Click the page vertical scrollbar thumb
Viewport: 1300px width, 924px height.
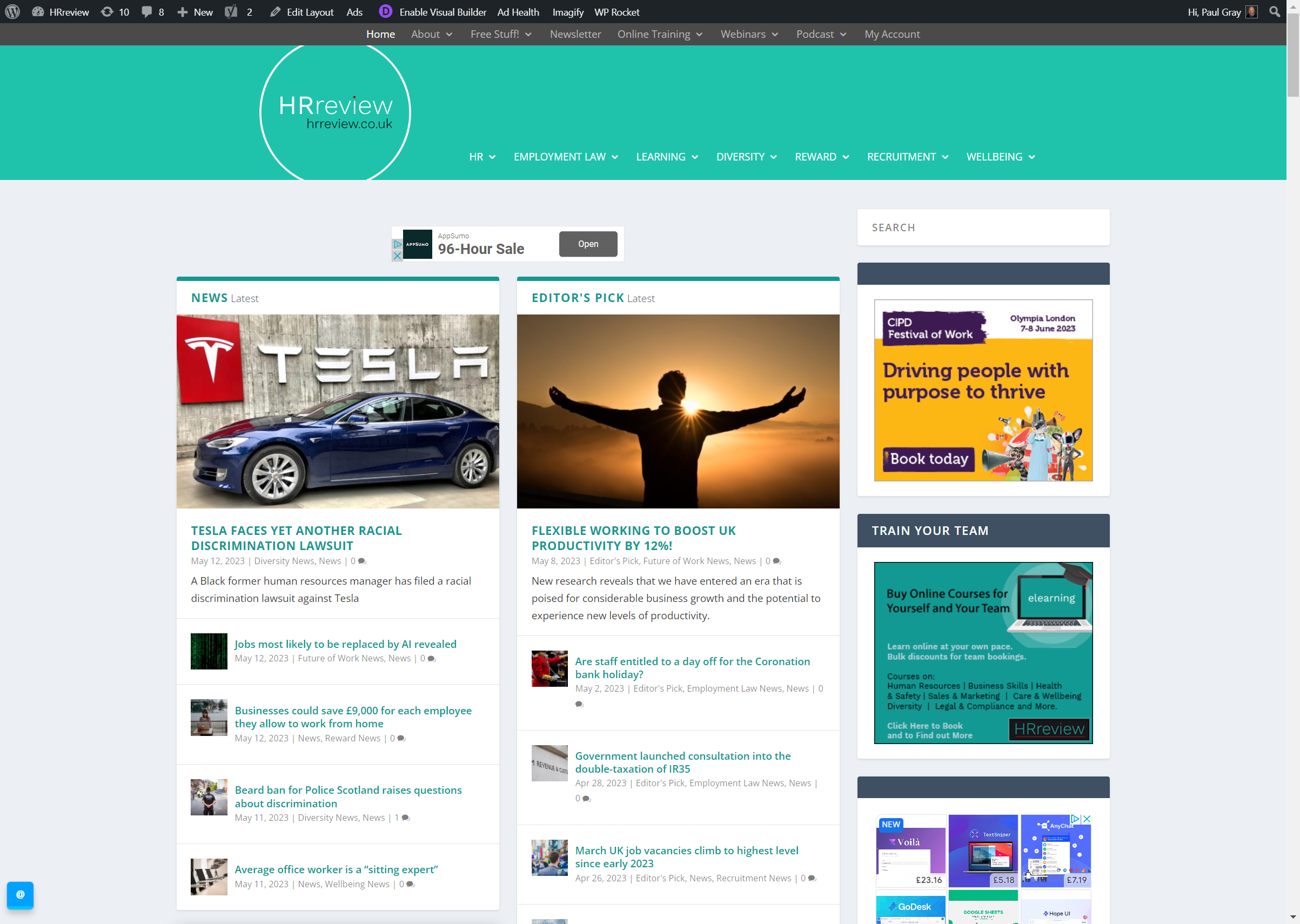pyautogui.click(x=1293, y=54)
